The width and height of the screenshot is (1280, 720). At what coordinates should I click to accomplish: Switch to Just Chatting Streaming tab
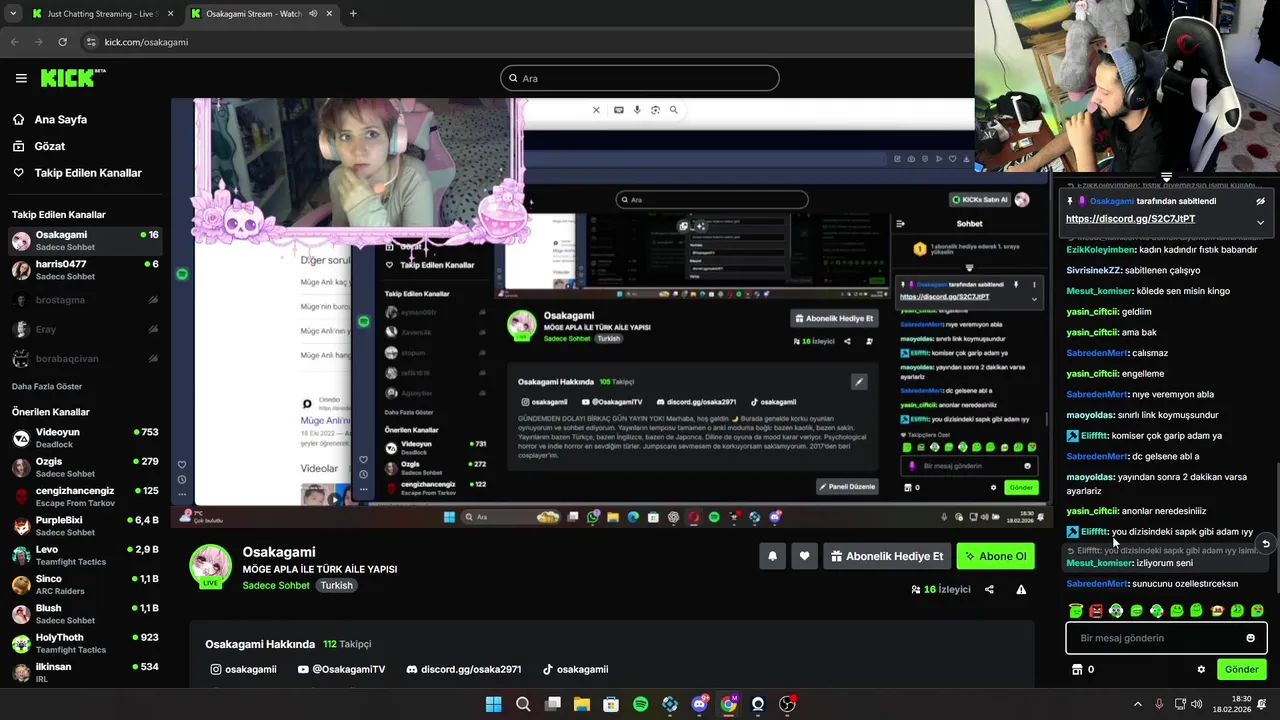coord(100,14)
